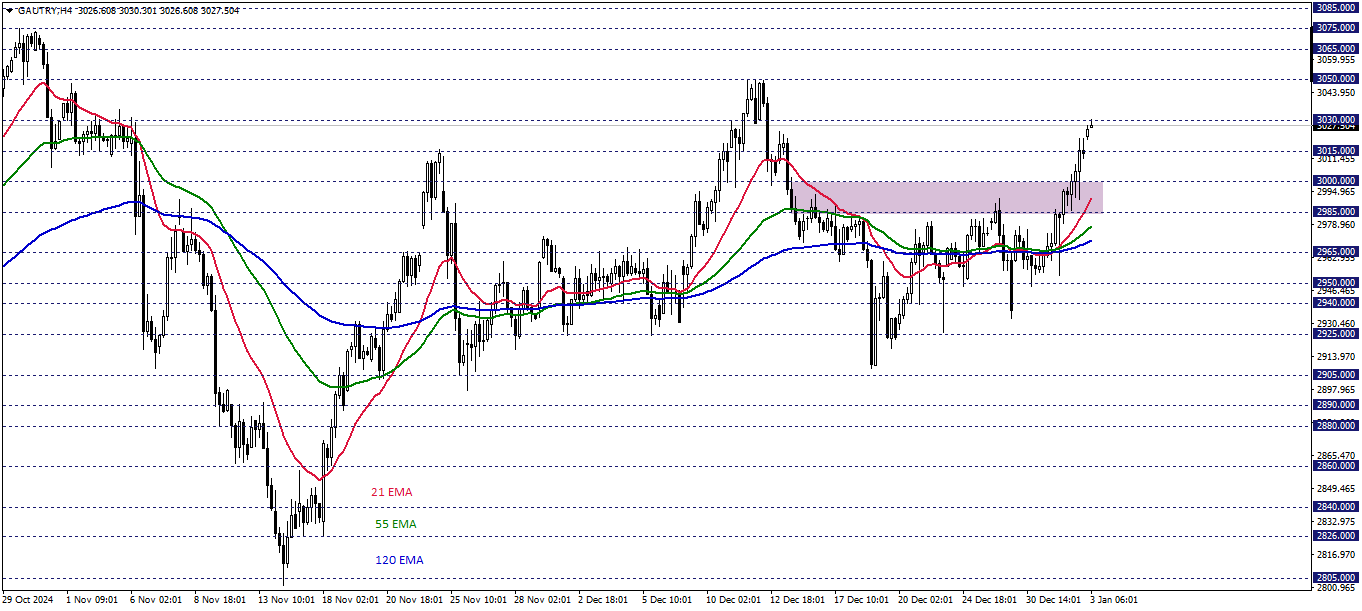Click the 2880.000 price level label

[x=1335, y=426]
